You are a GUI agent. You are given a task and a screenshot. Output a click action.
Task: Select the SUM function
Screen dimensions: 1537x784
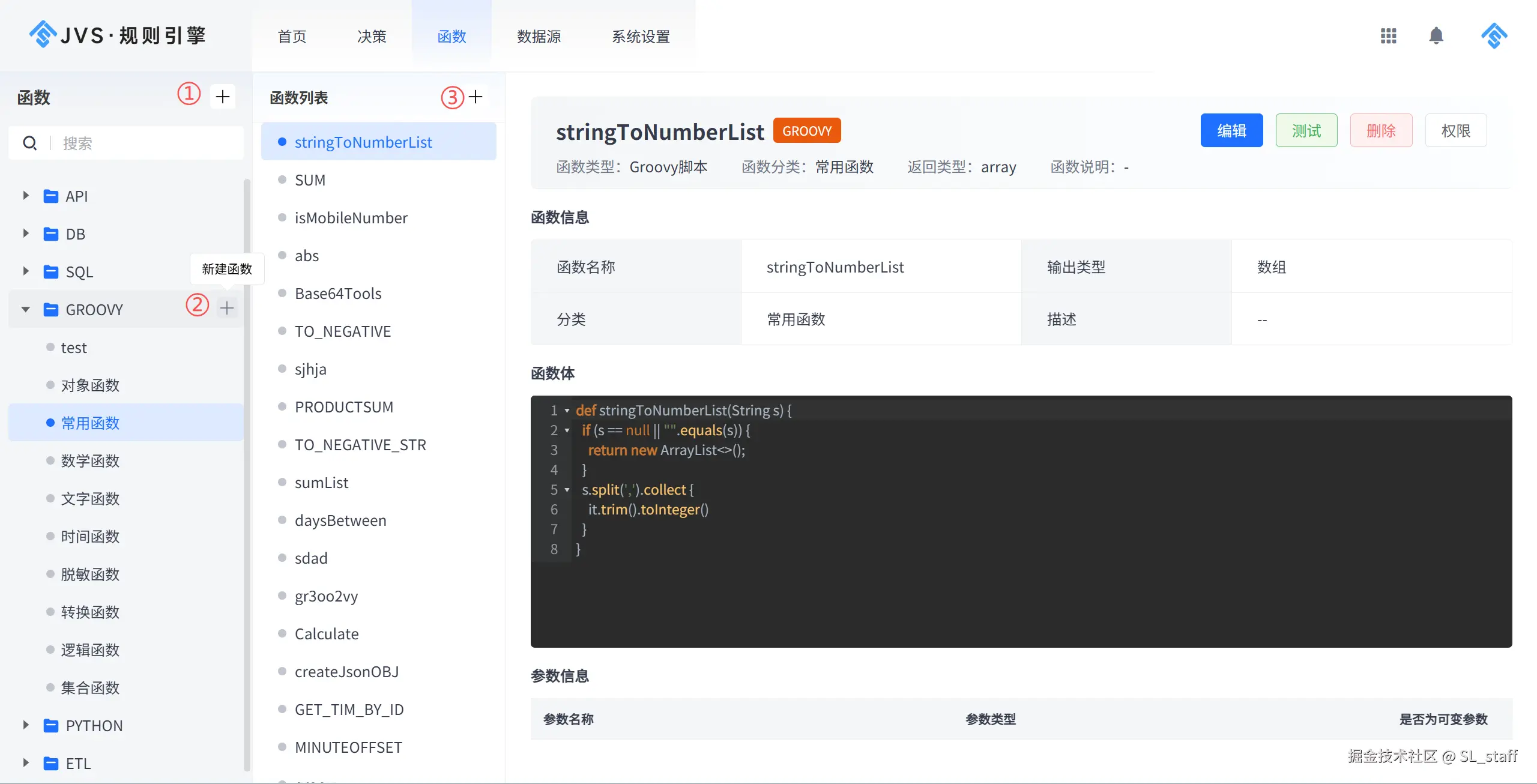379,180
